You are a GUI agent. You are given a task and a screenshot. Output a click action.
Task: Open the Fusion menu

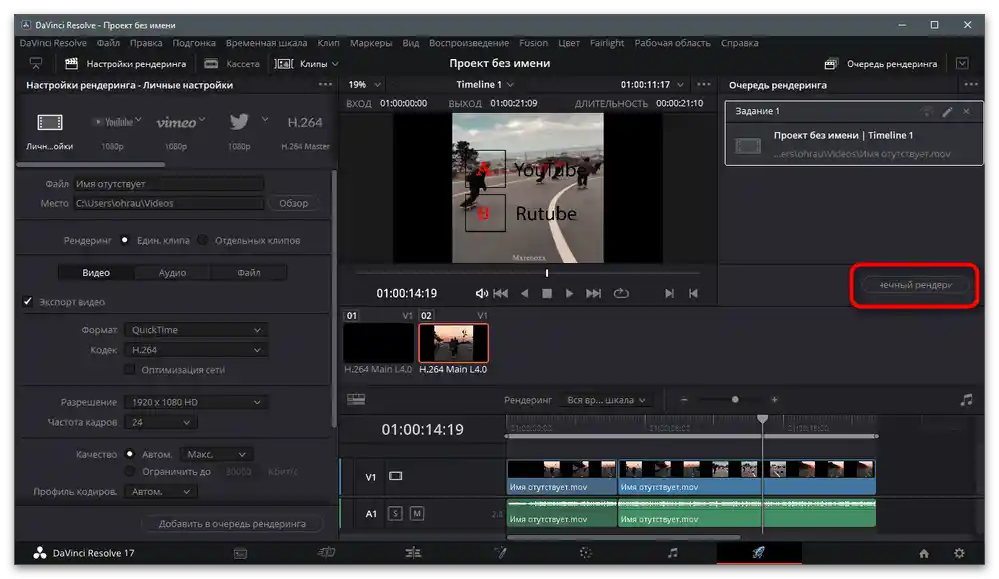pyautogui.click(x=533, y=43)
